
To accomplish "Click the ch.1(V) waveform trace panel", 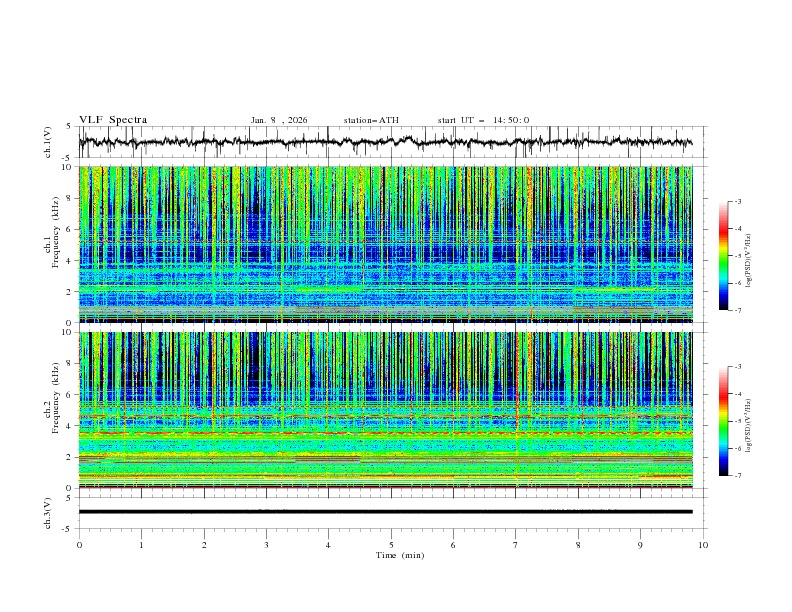I will tap(390, 142).
